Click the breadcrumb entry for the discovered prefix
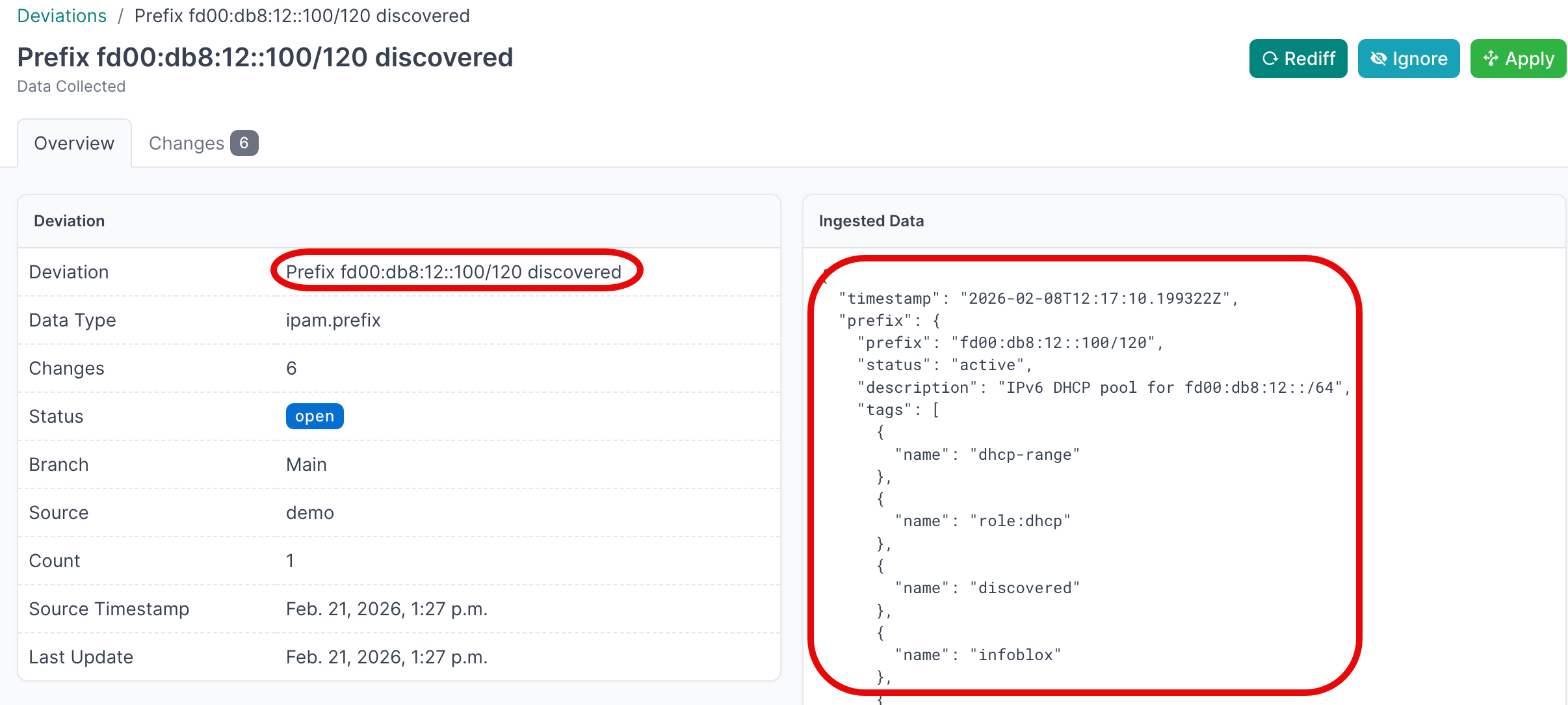Screen dimensions: 1568x705 302,16
